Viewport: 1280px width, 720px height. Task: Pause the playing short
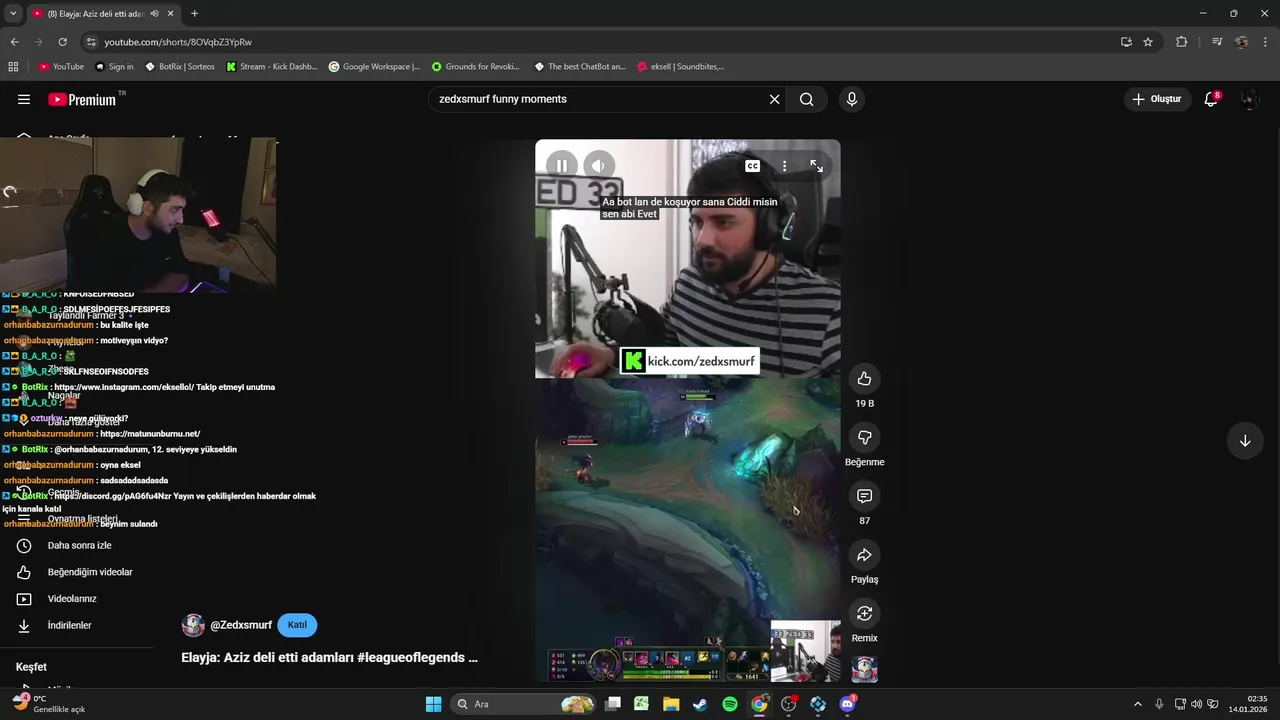pyautogui.click(x=562, y=166)
